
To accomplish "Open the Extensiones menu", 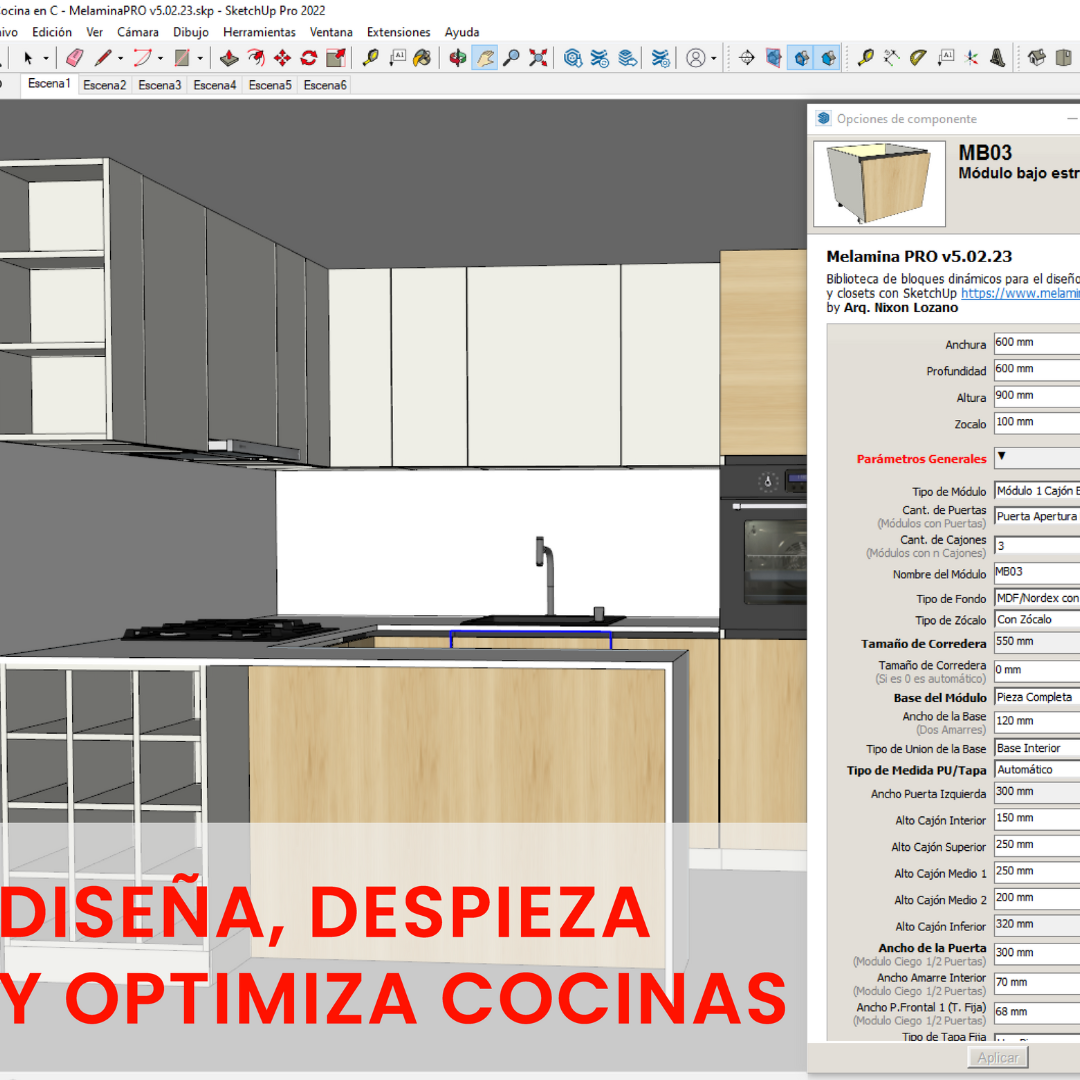I will (398, 32).
